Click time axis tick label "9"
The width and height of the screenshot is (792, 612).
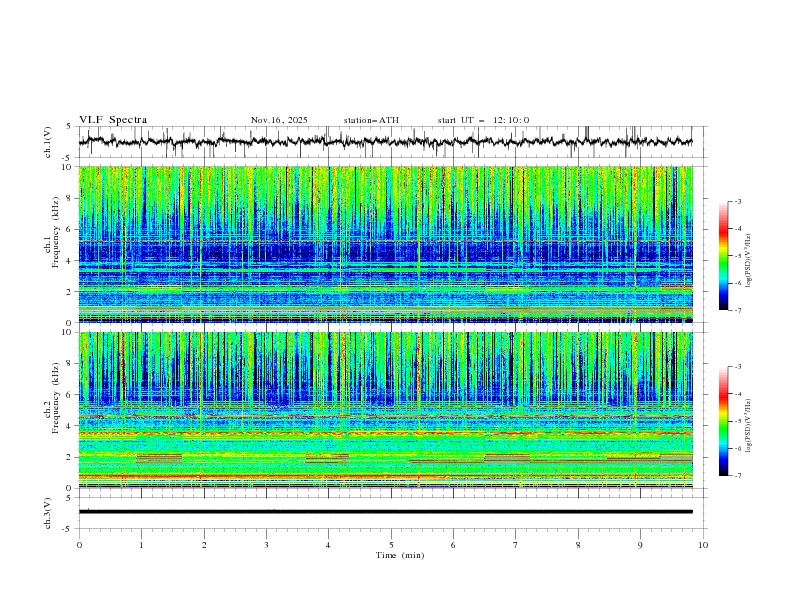[640, 545]
